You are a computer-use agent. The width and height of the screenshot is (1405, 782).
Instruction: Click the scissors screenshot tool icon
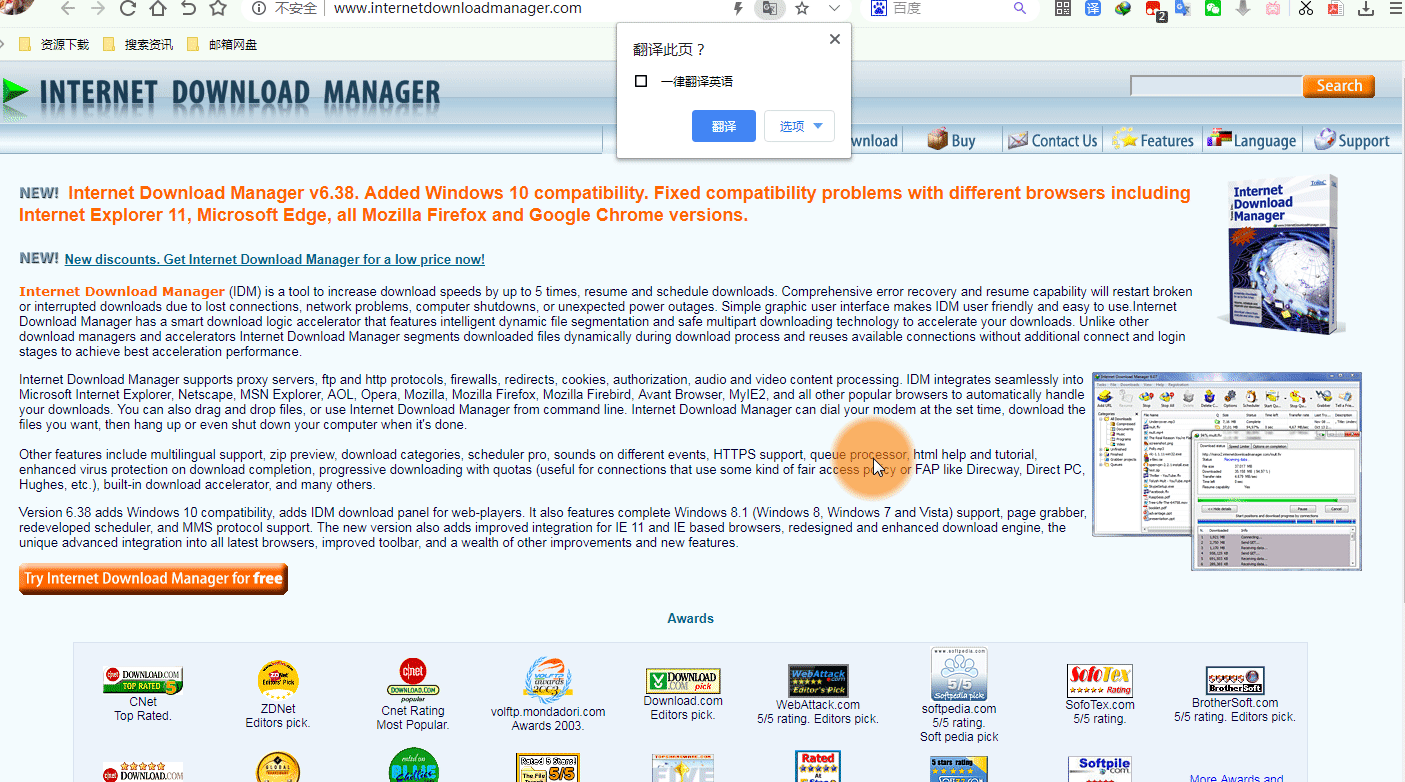click(1305, 9)
